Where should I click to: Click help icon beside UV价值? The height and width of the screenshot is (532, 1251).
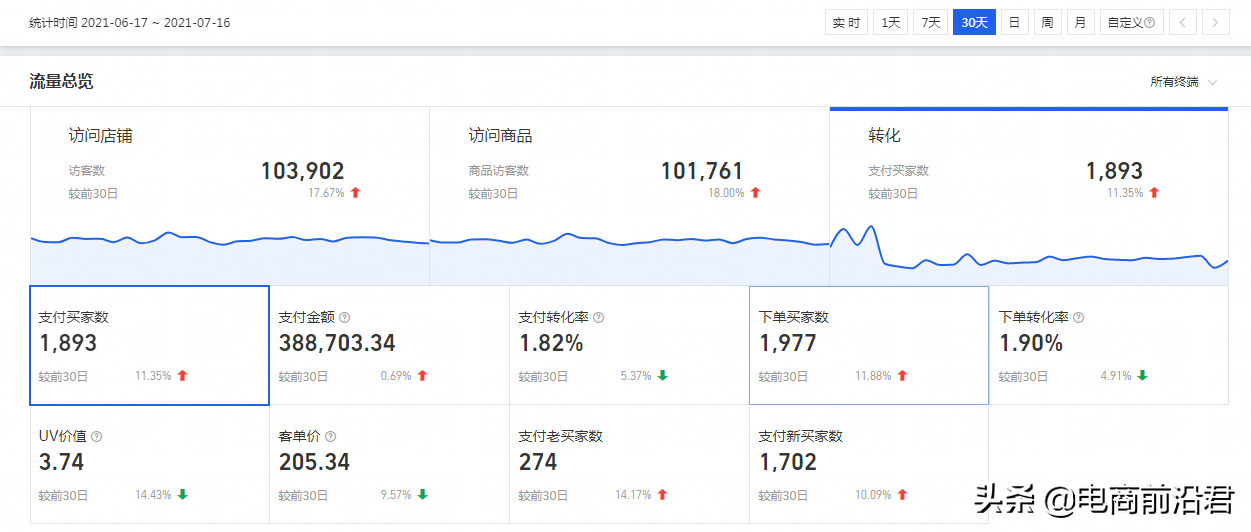[97, 436]
